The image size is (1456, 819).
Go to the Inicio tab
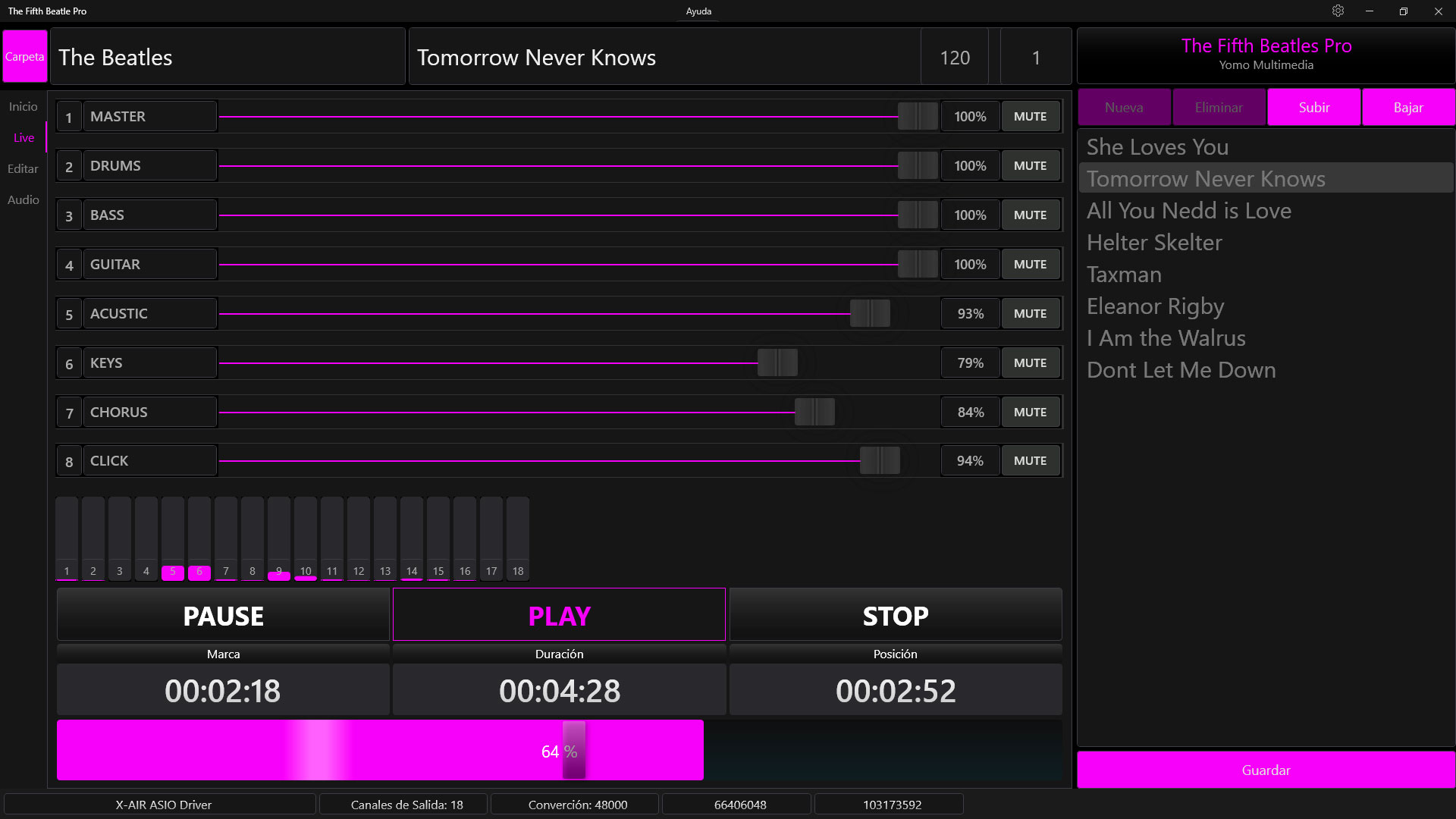coord(23,107)
